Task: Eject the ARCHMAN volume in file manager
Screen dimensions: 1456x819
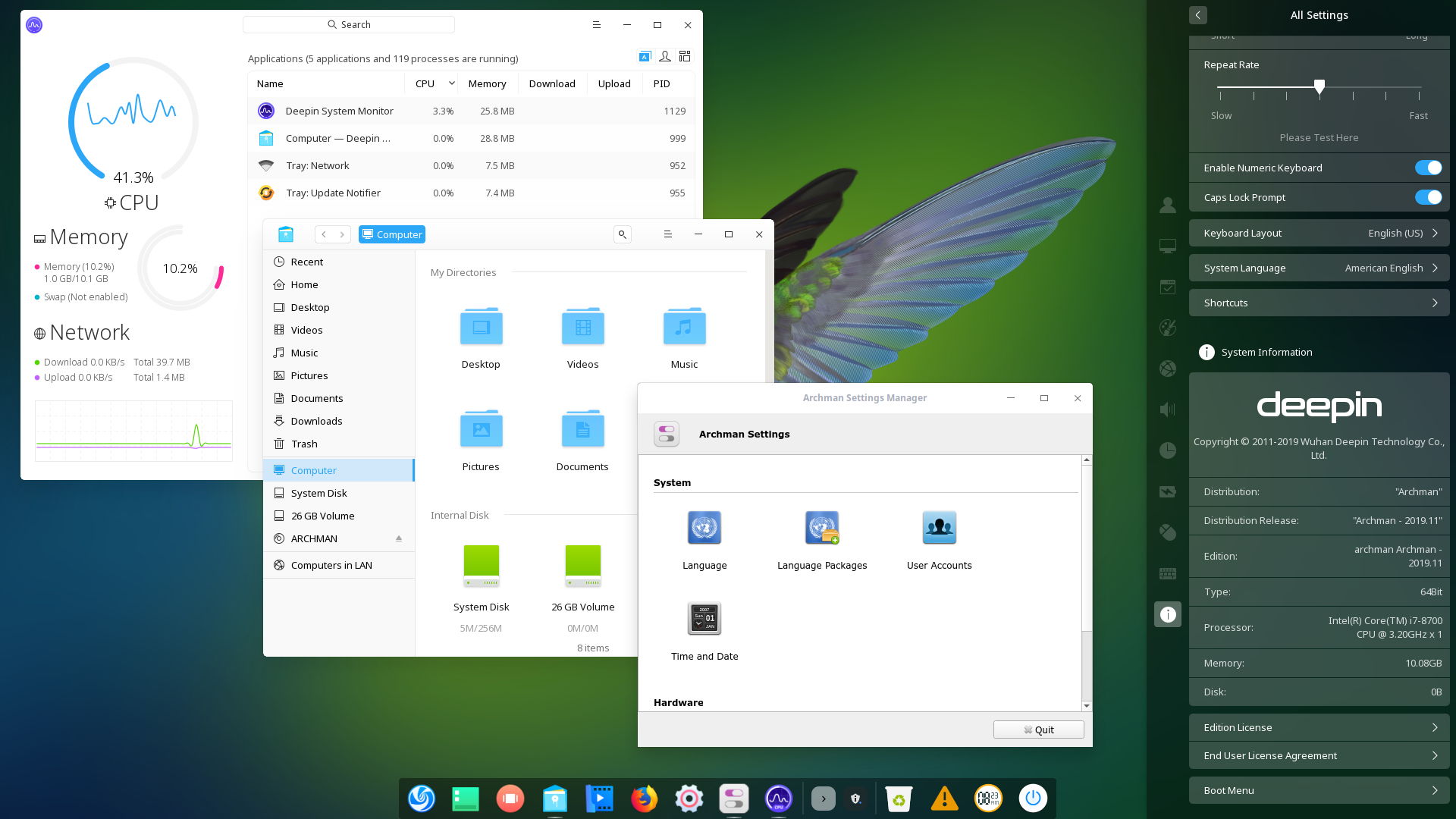Action: pyautogui.click(x=399, y=538)
